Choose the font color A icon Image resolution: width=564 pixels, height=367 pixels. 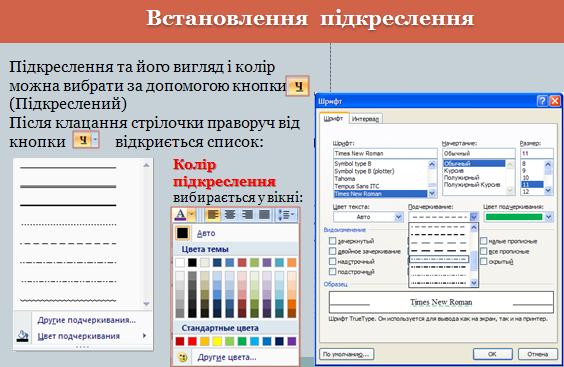coord(180,215)
